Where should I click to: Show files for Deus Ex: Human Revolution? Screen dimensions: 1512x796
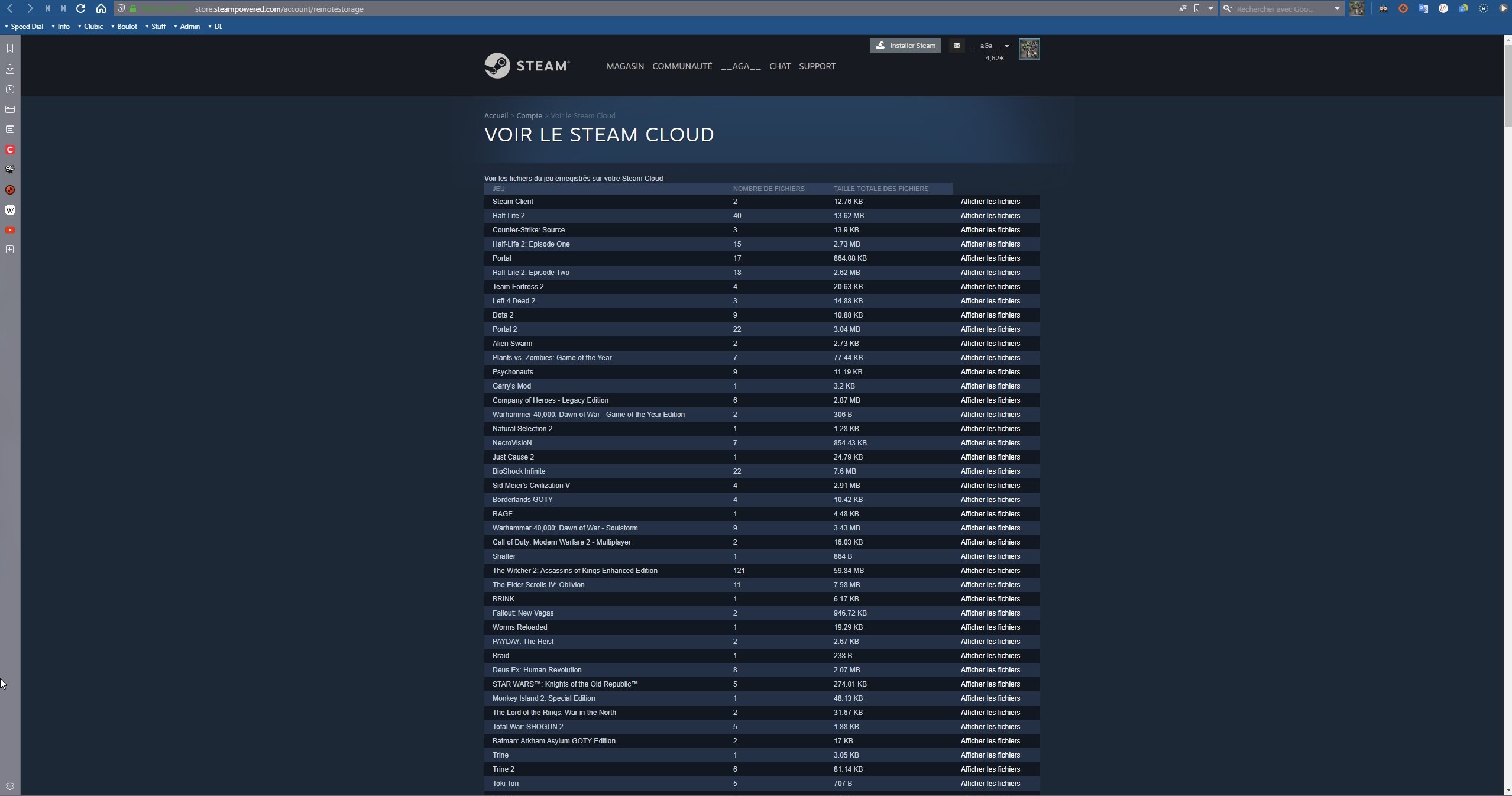990,670
